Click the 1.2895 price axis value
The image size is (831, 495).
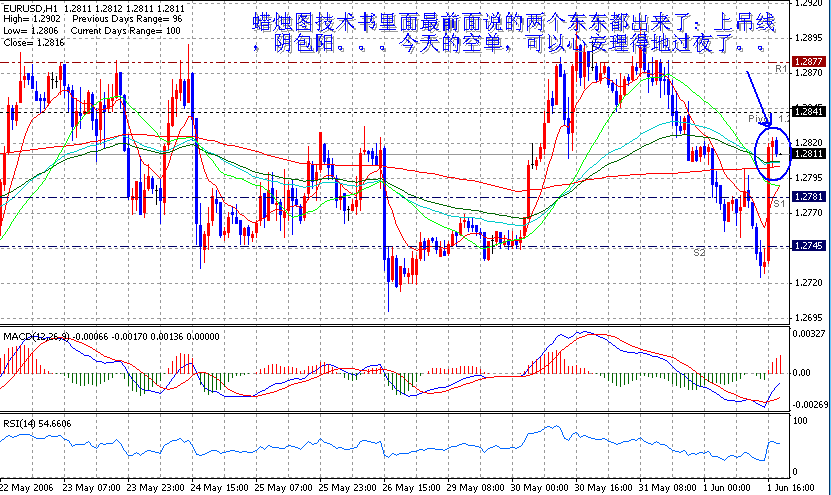tap(809, 38)
